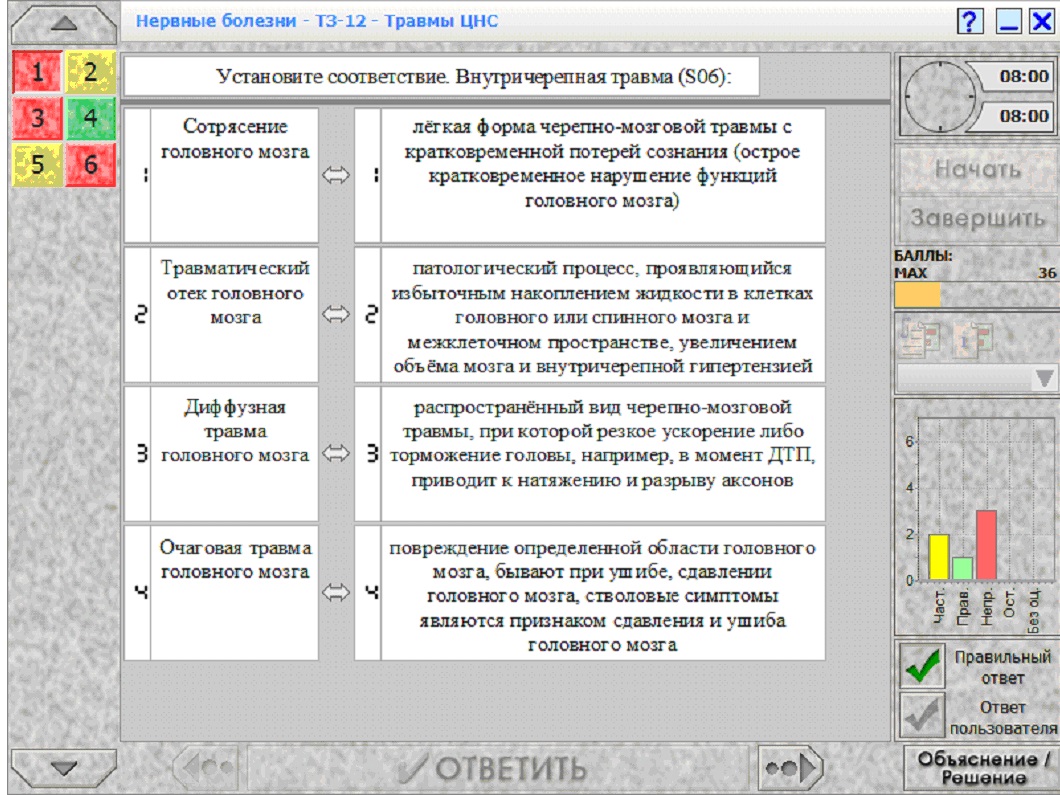Image resolution: width=1060 pixels, height=795 pixels.
Task: Go to yellow question 5 tile
Action: coord(37,164)
